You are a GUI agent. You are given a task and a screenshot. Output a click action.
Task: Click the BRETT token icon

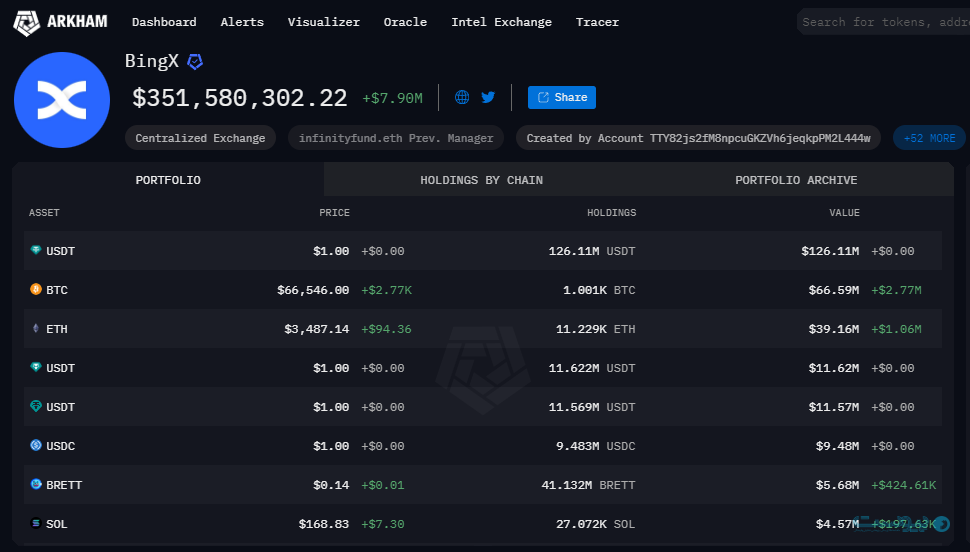36,484
